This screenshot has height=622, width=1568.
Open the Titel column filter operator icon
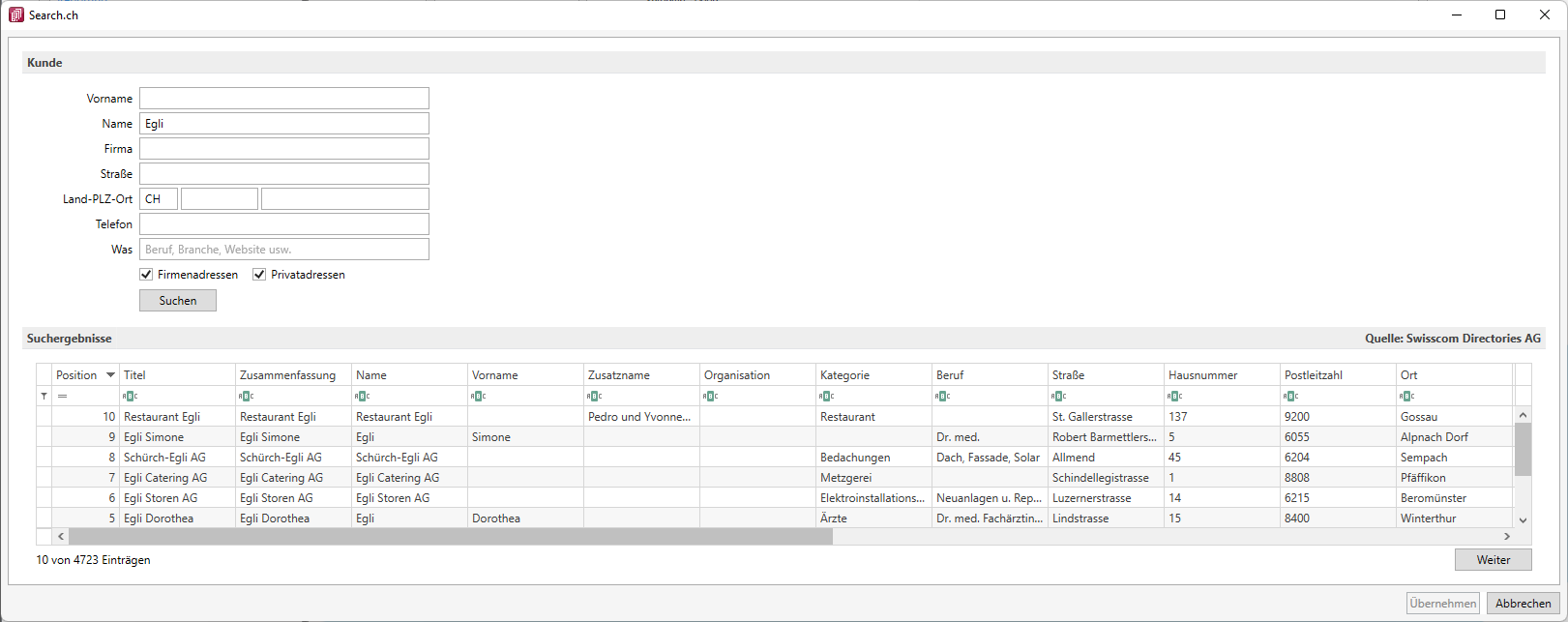[131, 397]
